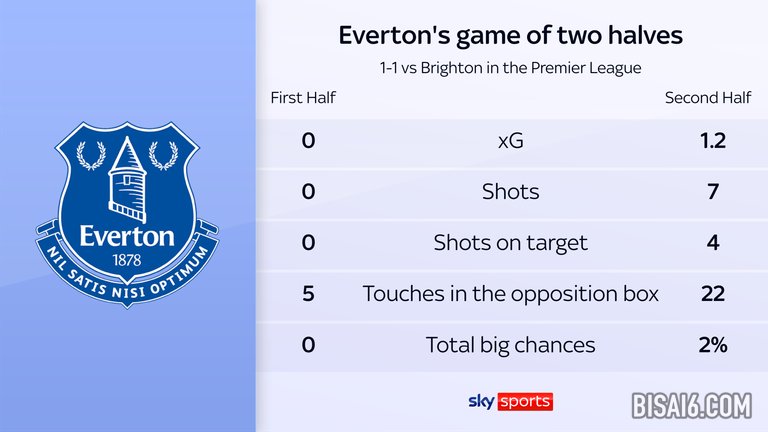The width and height of the screenshot is (768, 432).
Task: Click the right laurel wreath in the crest
Action: (x=163, y=156)
